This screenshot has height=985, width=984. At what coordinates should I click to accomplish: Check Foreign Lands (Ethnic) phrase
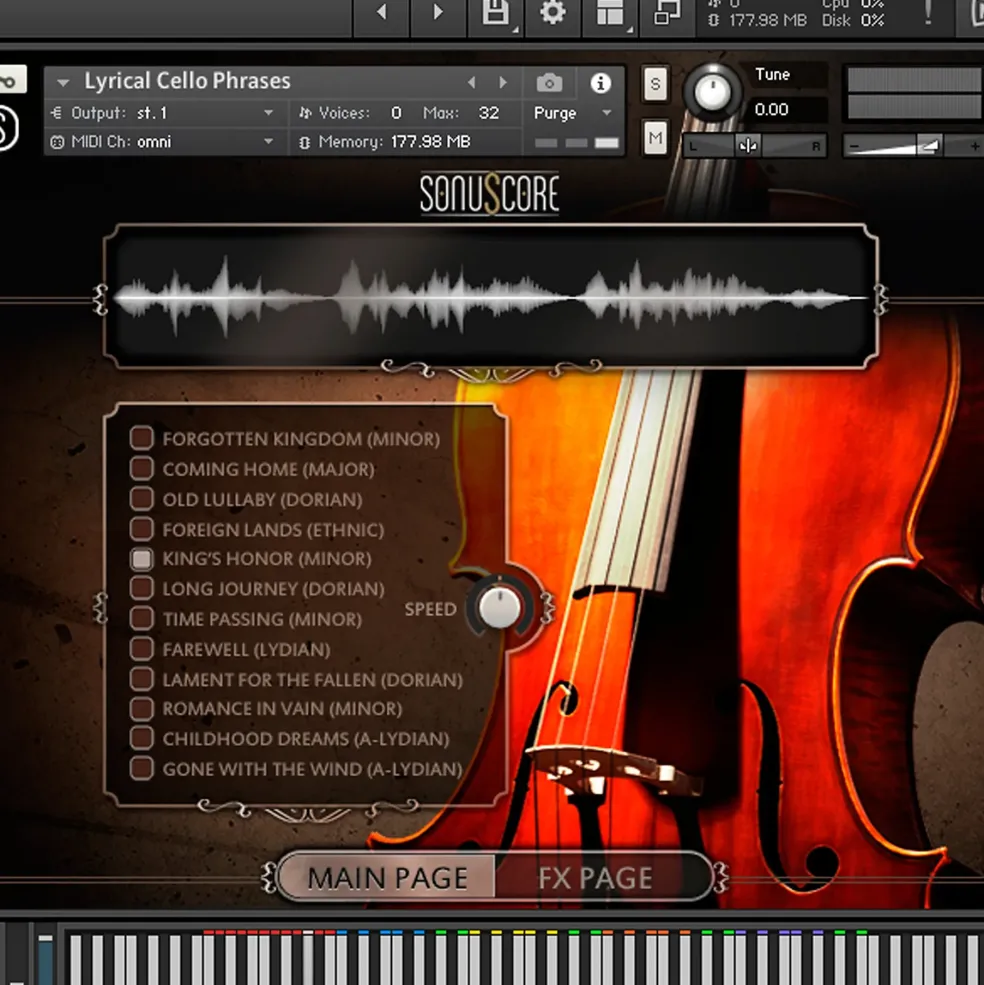point(142,529)
